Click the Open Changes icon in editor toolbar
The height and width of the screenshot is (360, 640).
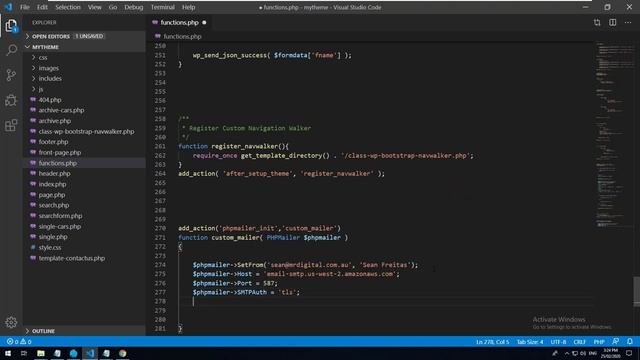click(597, 22)
